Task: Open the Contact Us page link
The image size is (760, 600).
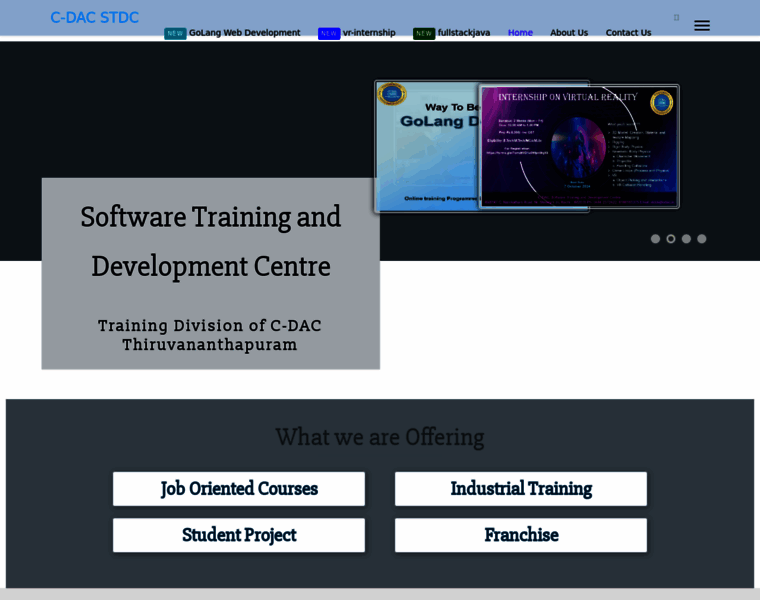Action: (x=628, y=32)
